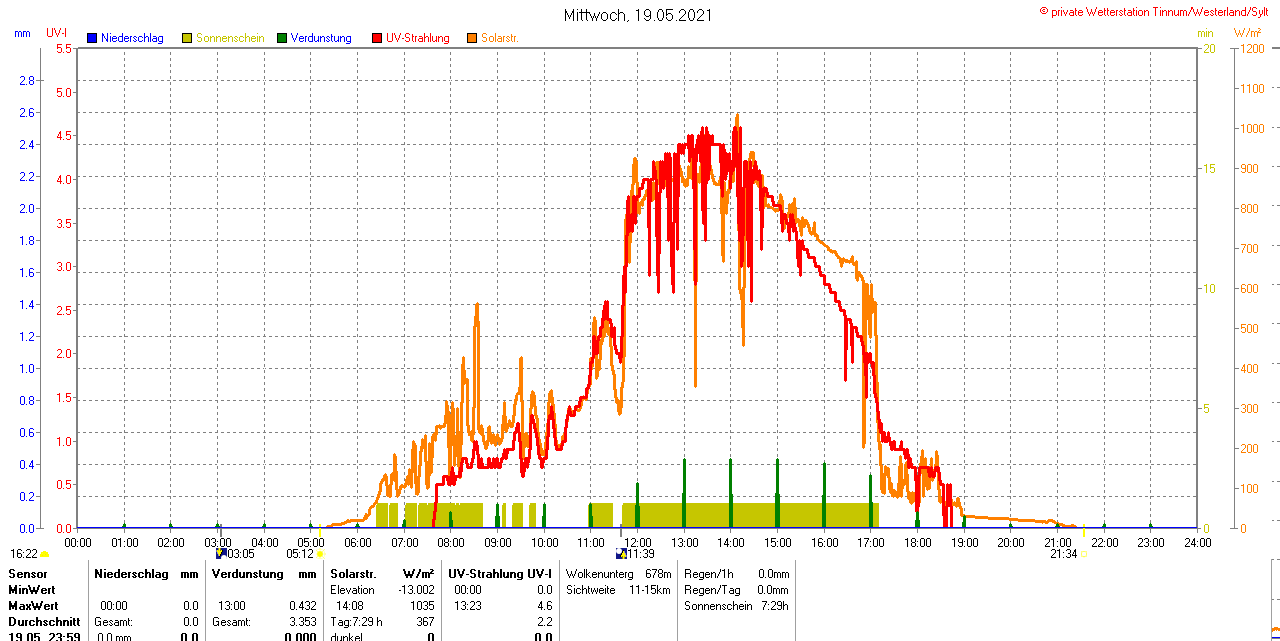The height and width of the screenshot is (641, 1280).
Task: Click the blue Niederschlag legend swatch
Action: coord(92,38)
